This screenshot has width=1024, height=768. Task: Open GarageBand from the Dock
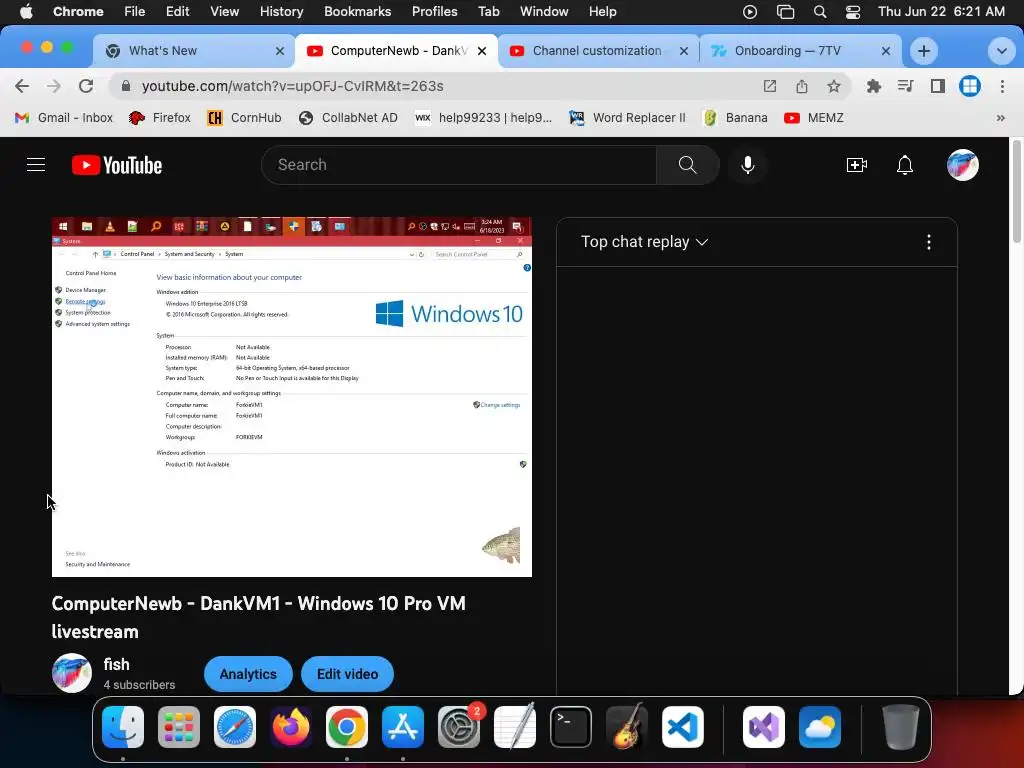click(x=627, y=727)
